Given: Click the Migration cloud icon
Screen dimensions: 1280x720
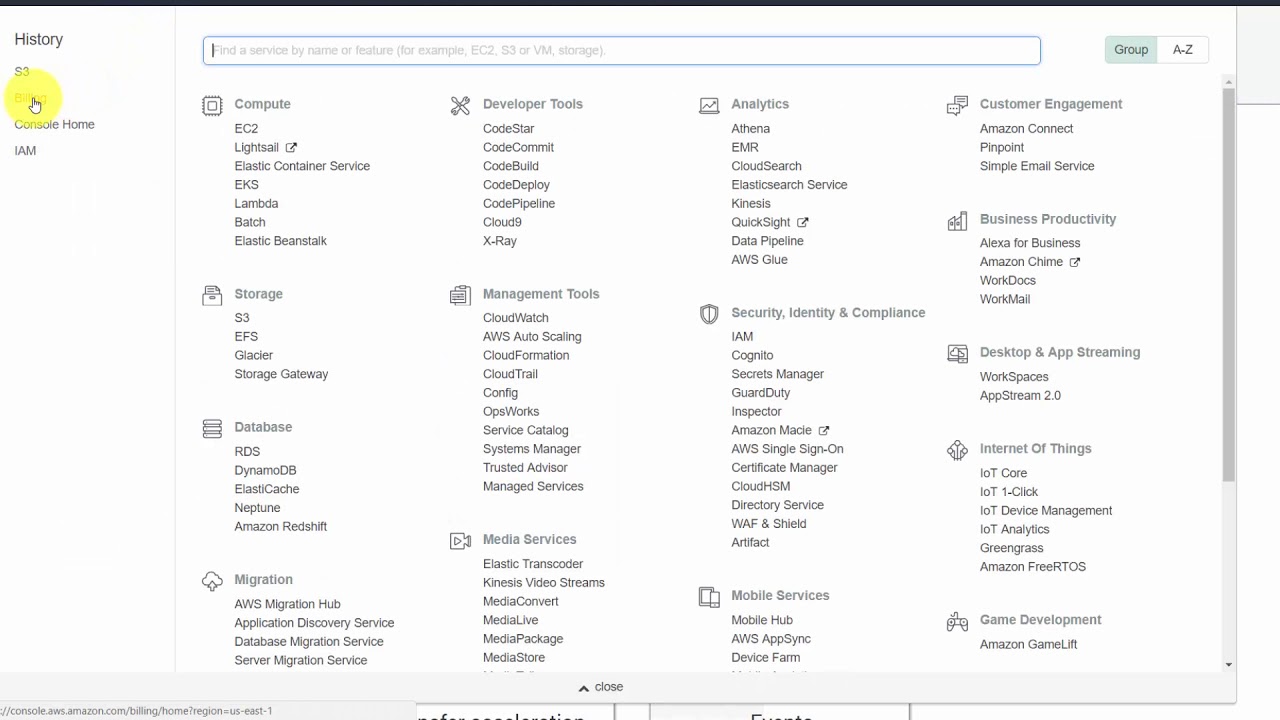Looking at the screenshot, I should (x=212, y=581).
